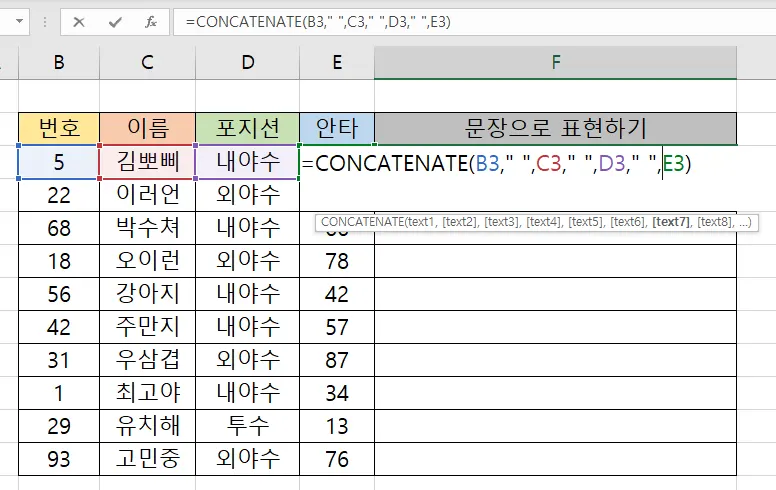Click text1 argument in function tooltip

(x=420, y=222)
